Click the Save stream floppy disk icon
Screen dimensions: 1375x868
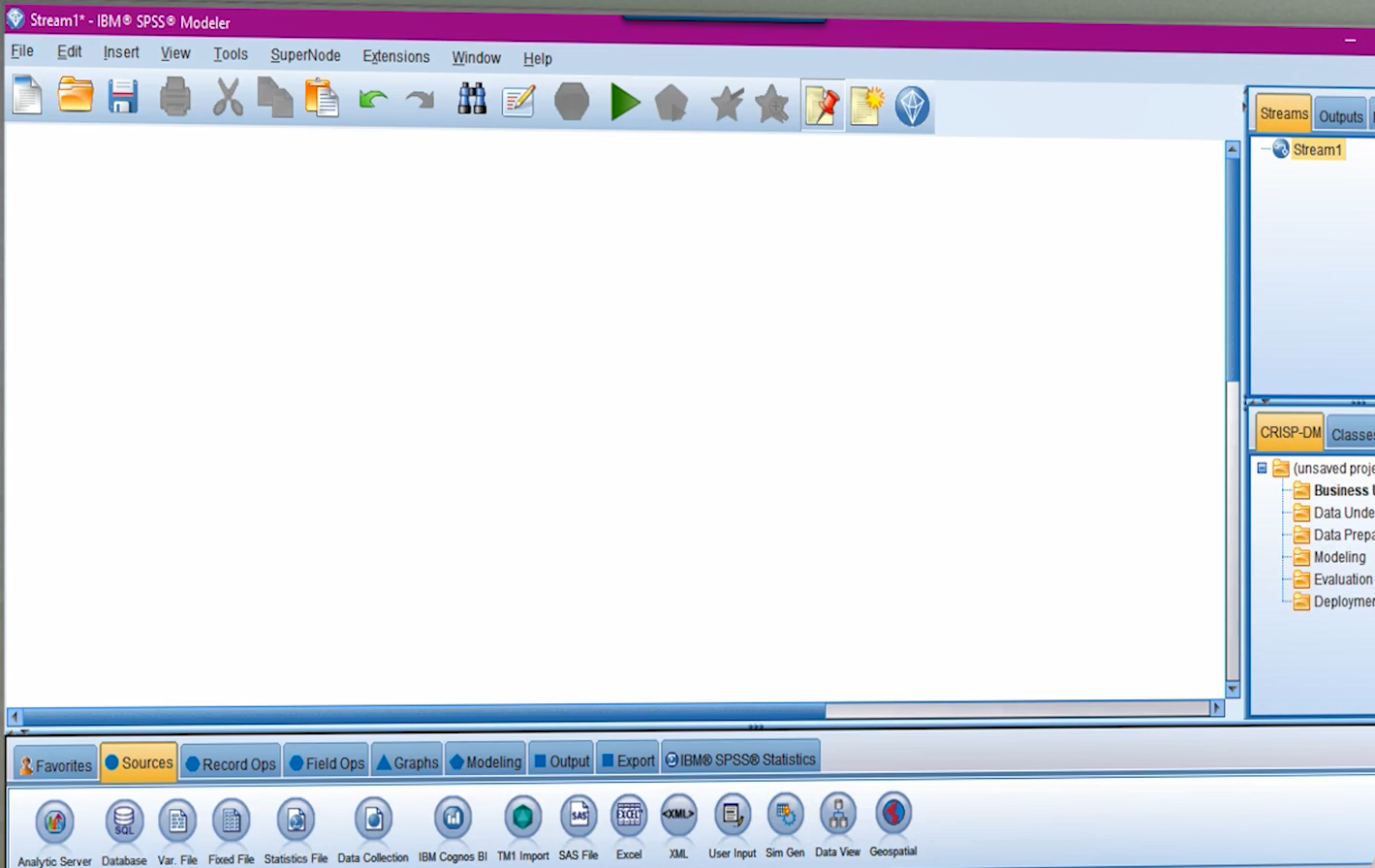(123, 98)
